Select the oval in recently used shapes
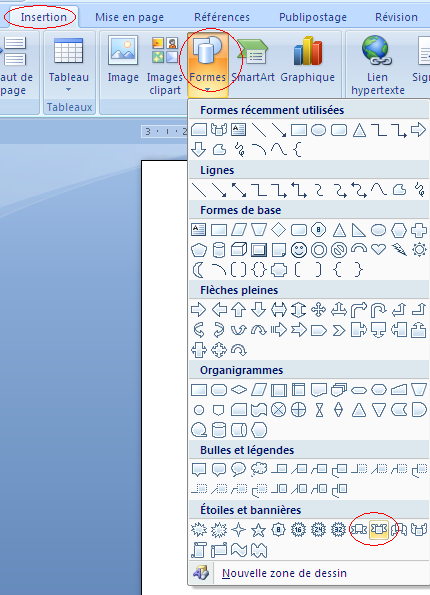Screen dimensions: 430x595 [318, 130]
